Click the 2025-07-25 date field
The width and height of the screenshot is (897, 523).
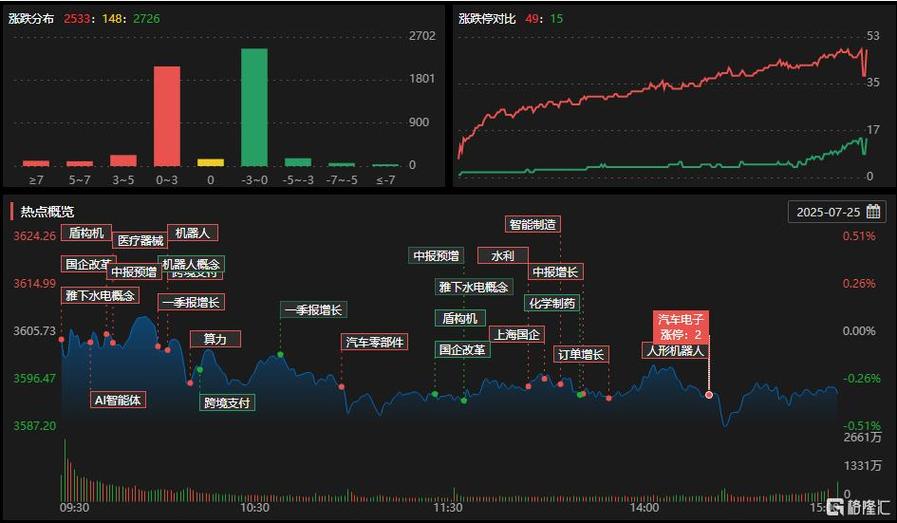click(x=828, y=212)
